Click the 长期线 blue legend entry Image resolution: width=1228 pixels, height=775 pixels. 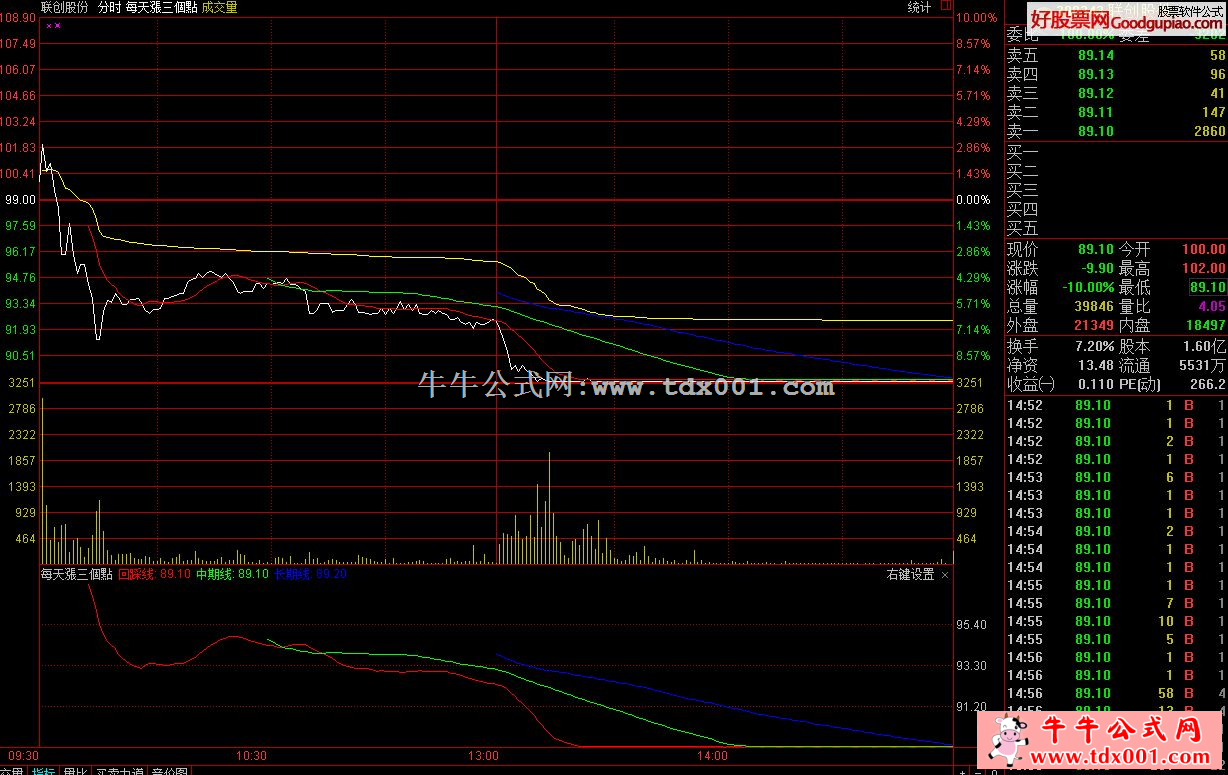pos(310,574)
